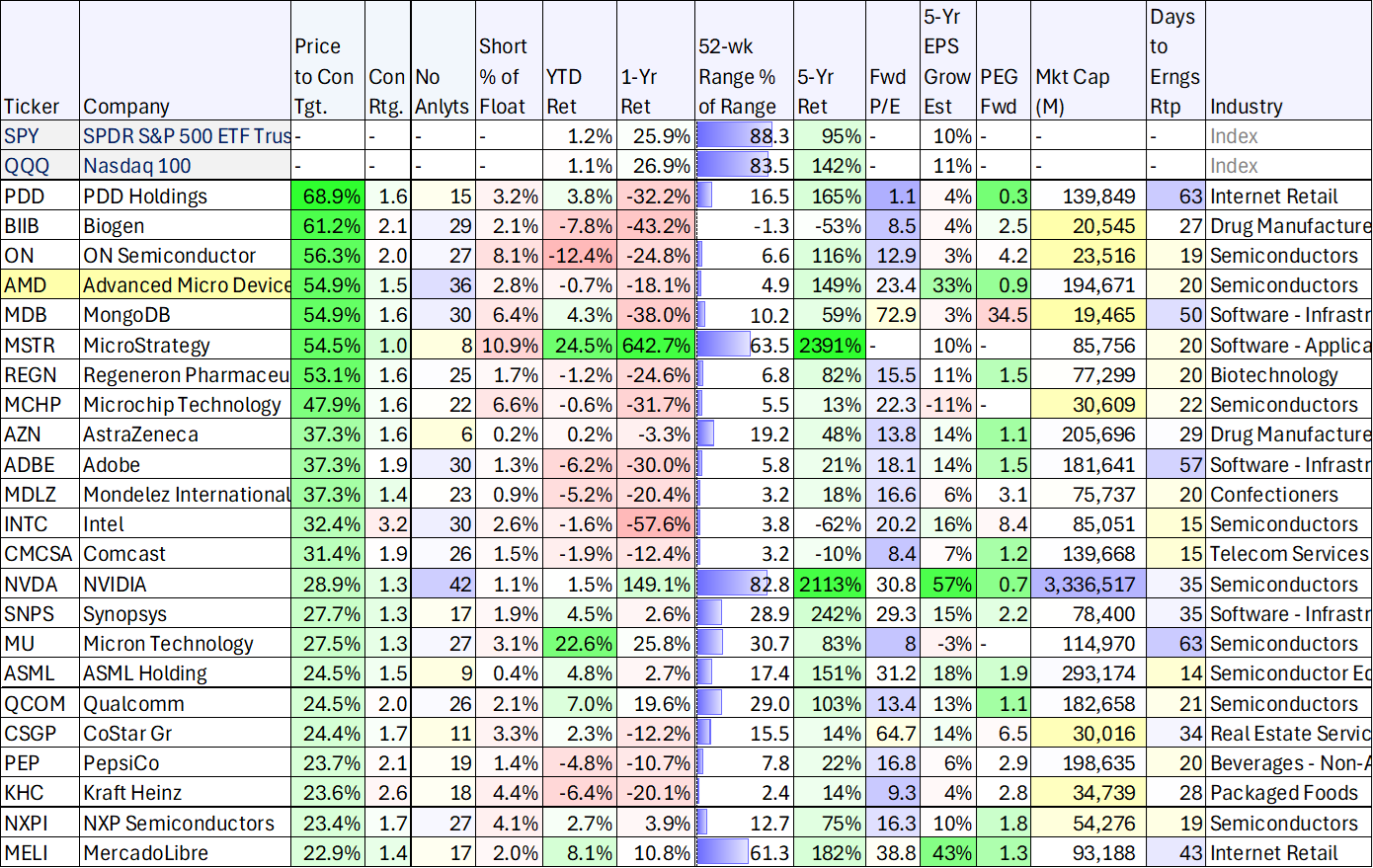Click the 642.7% 1-year return cell
Viewport: 1373px width, 868px height.
[x=656, y=346]
